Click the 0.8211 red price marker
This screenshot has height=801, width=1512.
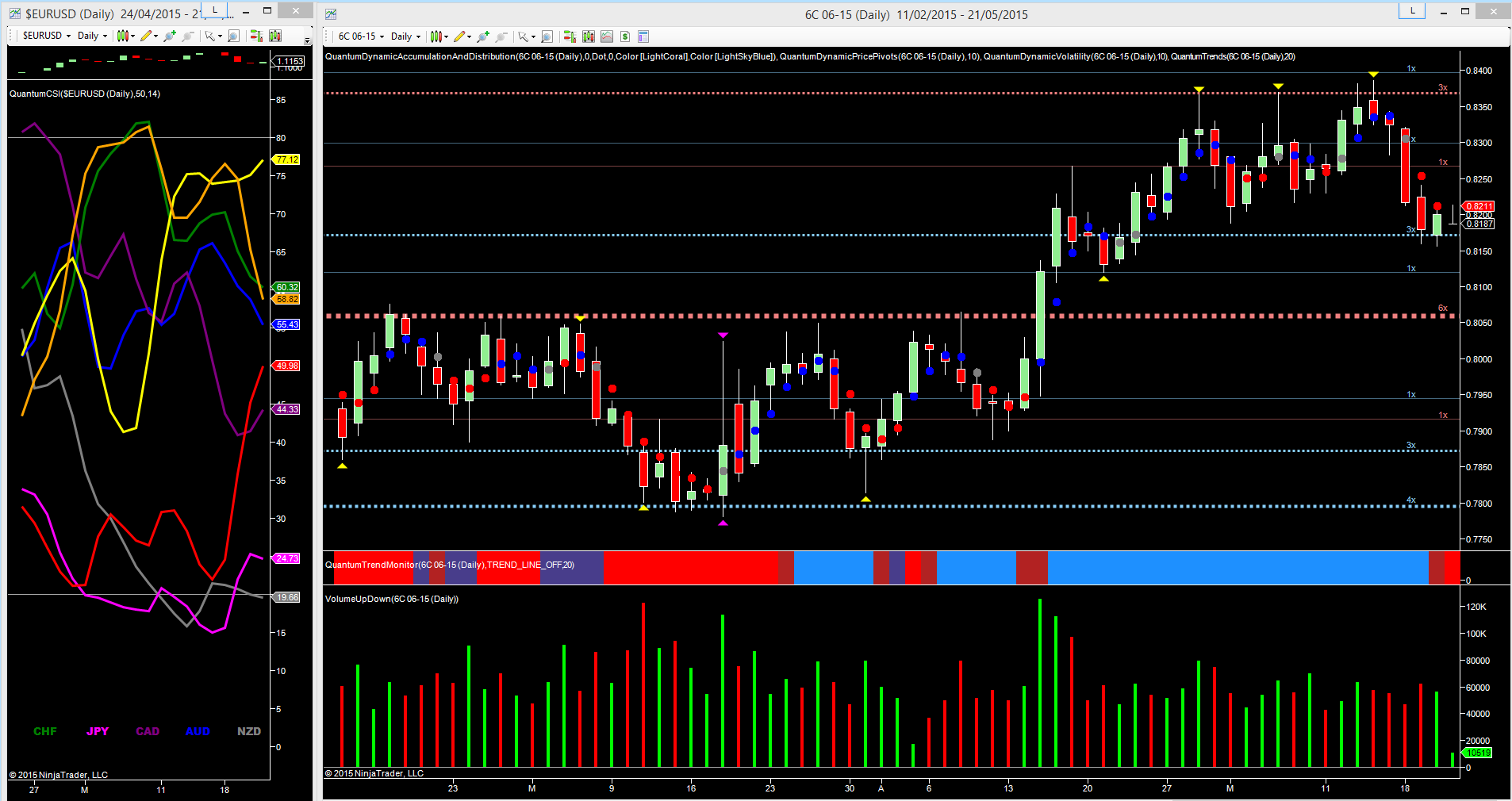pyautogui.click(x=1479, y=206)
